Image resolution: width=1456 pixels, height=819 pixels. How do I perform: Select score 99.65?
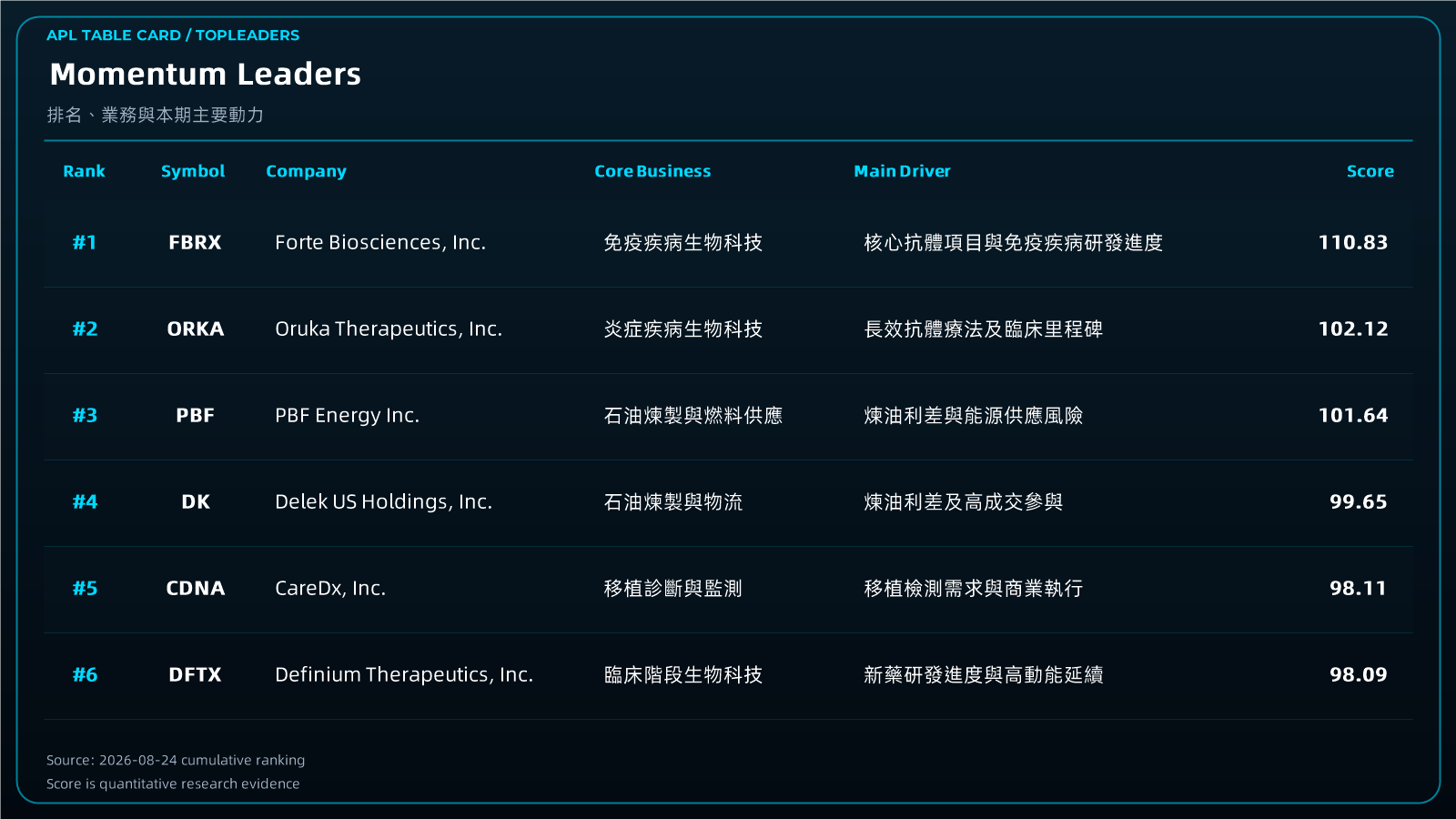[x=1359, y=501]
